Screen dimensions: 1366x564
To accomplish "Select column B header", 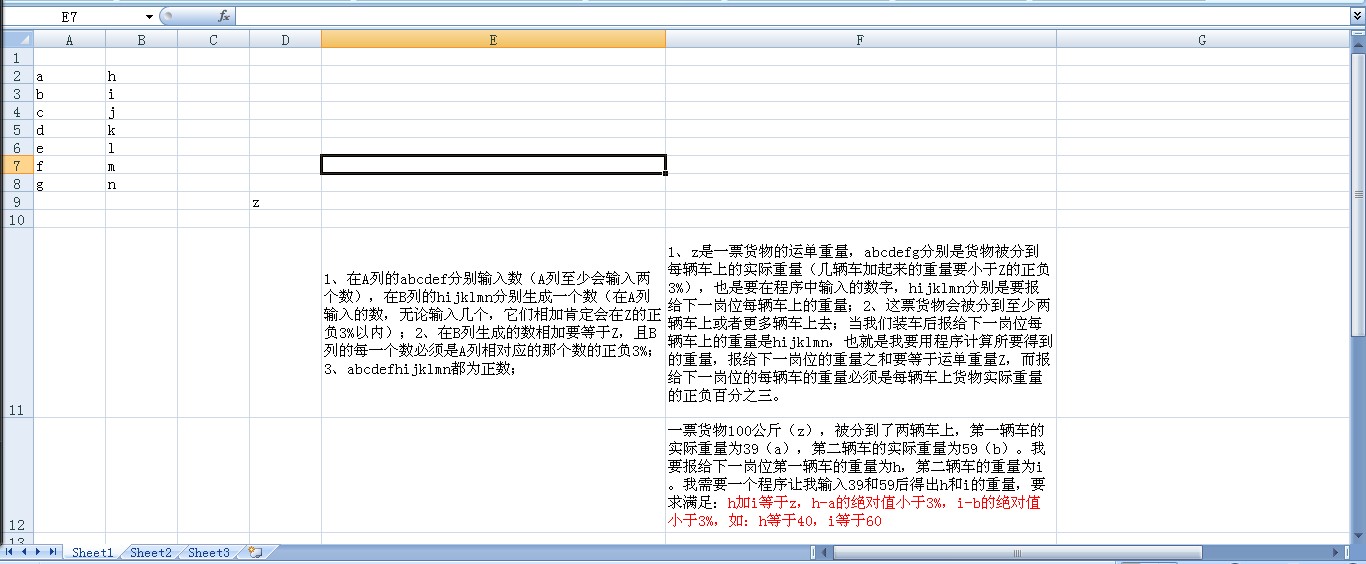I will (x=141, y=40).
